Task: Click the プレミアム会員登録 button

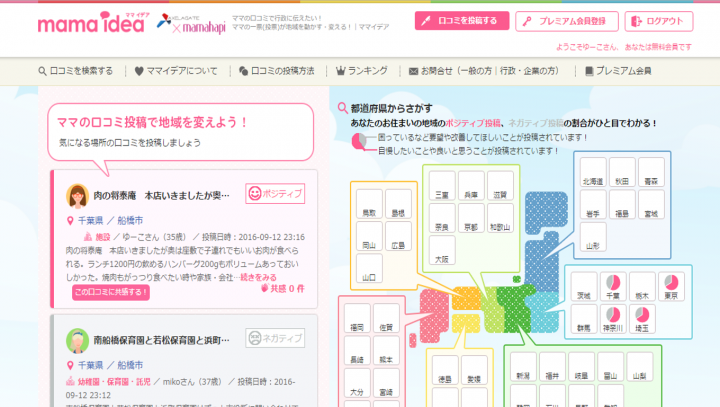Action: (x=567, y=21)
